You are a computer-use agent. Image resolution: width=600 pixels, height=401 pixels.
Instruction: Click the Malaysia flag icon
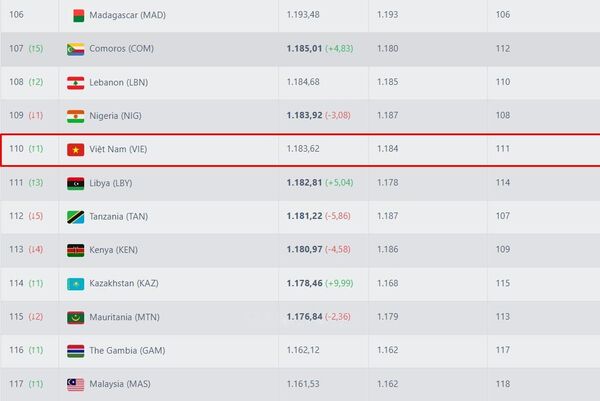click(x=76, y=384)
